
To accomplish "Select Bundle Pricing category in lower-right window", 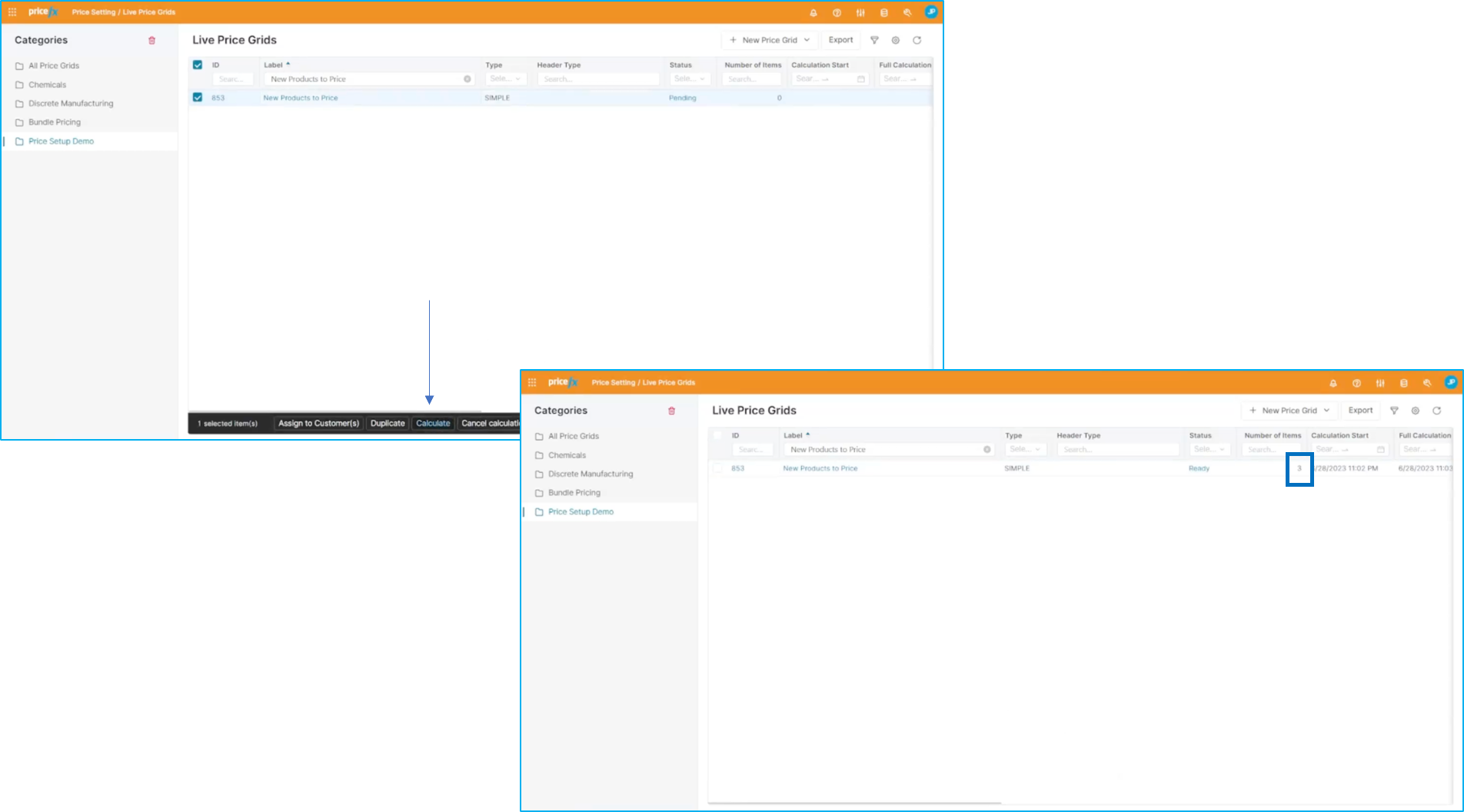I will click(x=574, y=493).
